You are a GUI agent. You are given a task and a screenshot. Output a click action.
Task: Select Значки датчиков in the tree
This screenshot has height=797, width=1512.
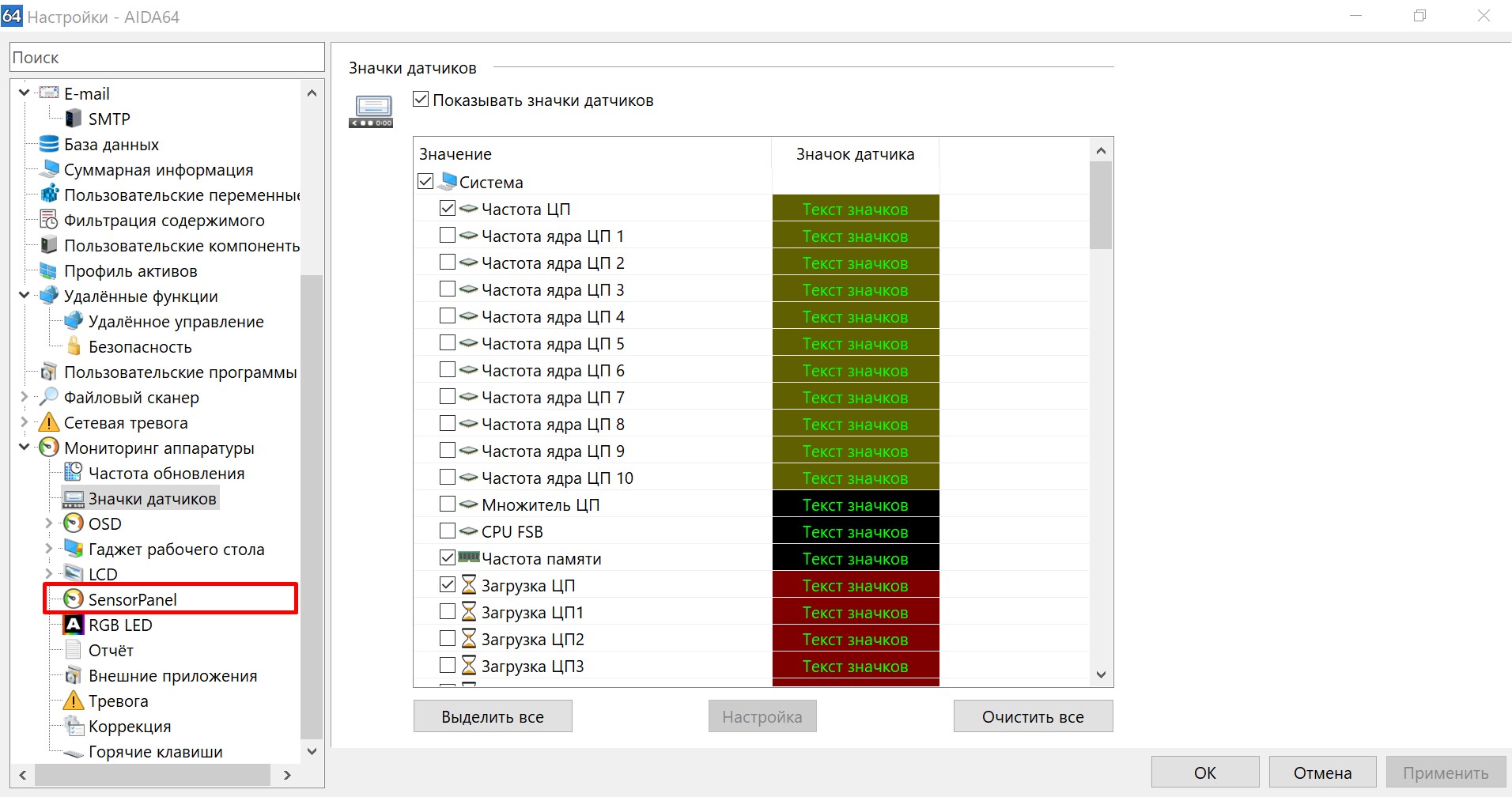coord(152,498)
